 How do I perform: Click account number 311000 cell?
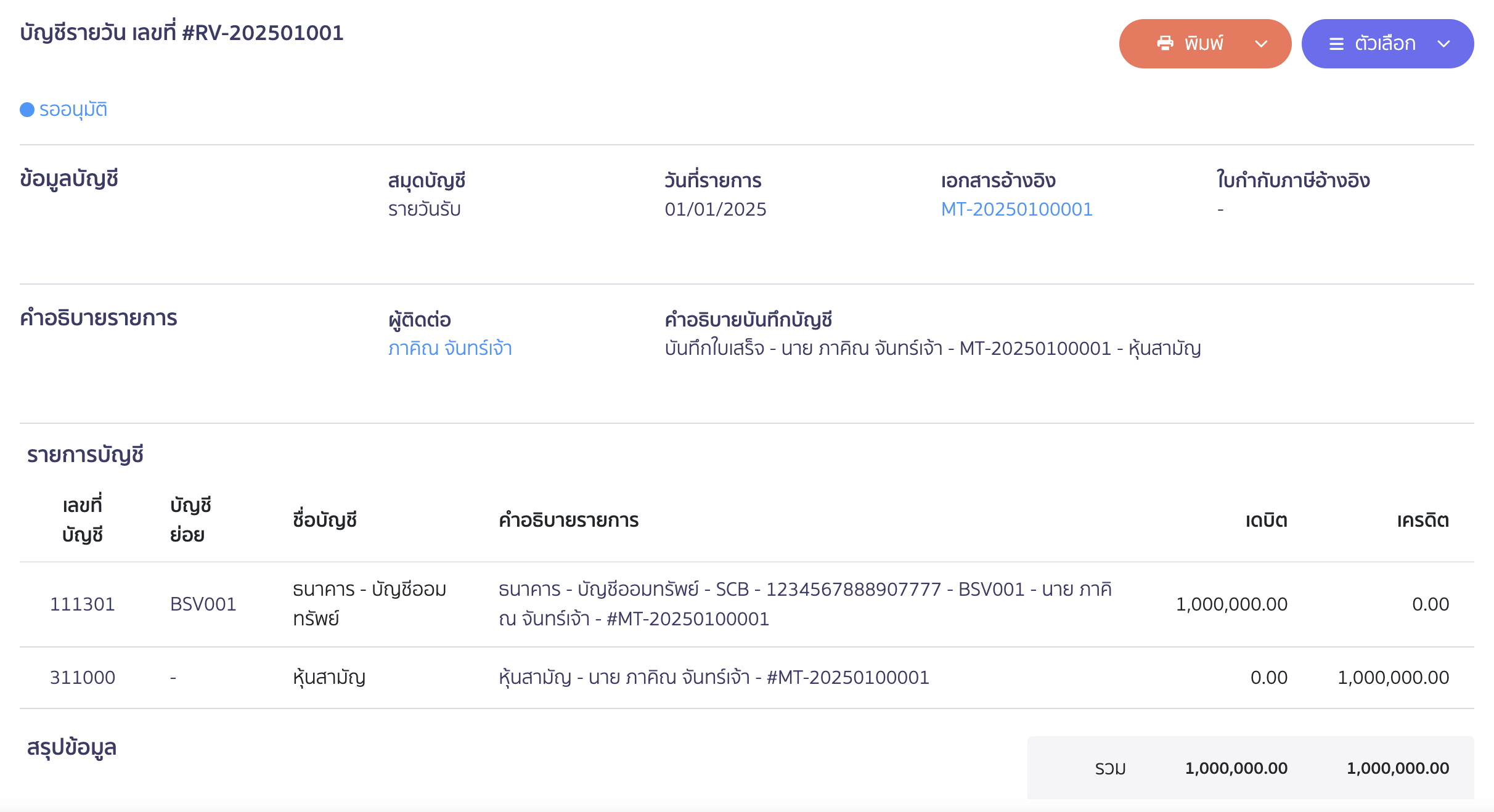[83, 678]
